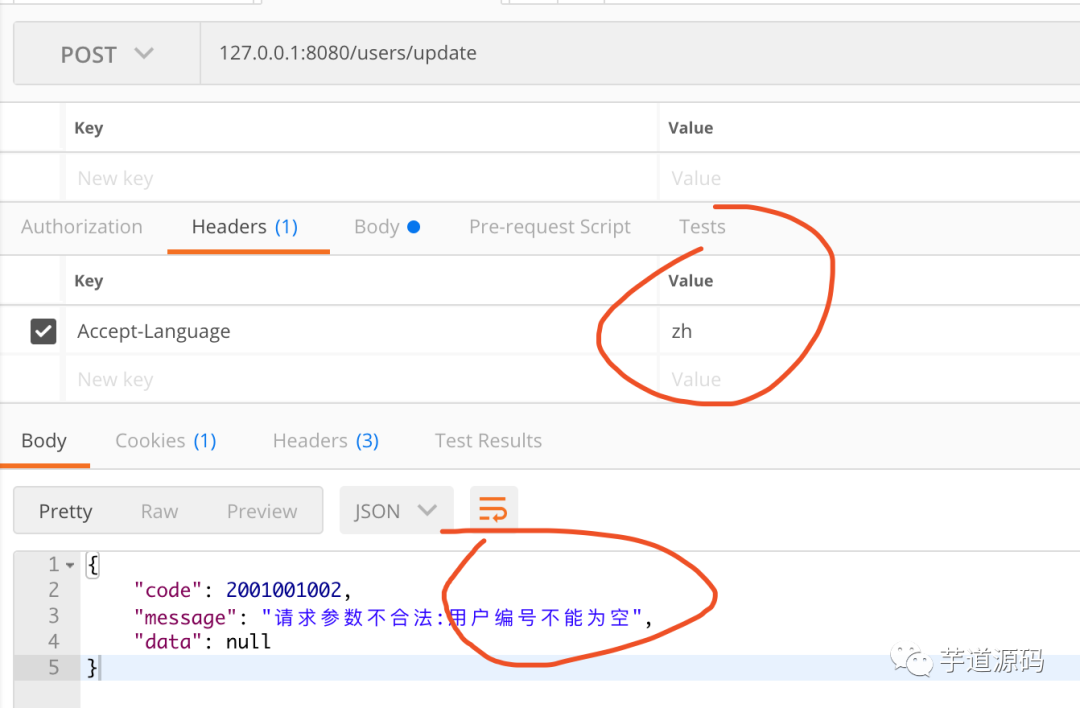
Task: Click the "message" key in response
Action: click(x=185, y=617)
